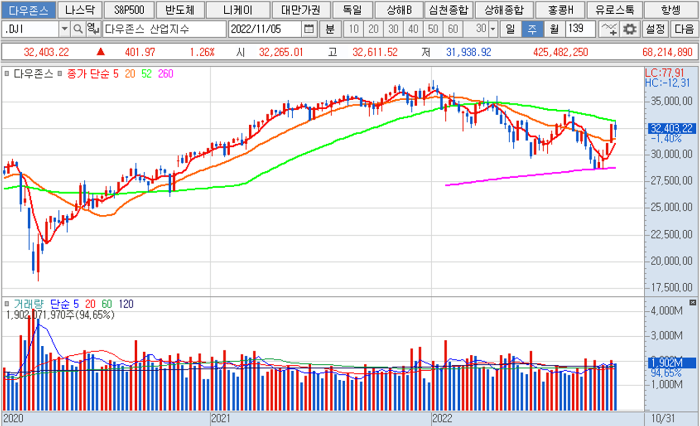The image size is (700, 426).
Task: Open the 상해종합 tab
Action: click(504, 10)
